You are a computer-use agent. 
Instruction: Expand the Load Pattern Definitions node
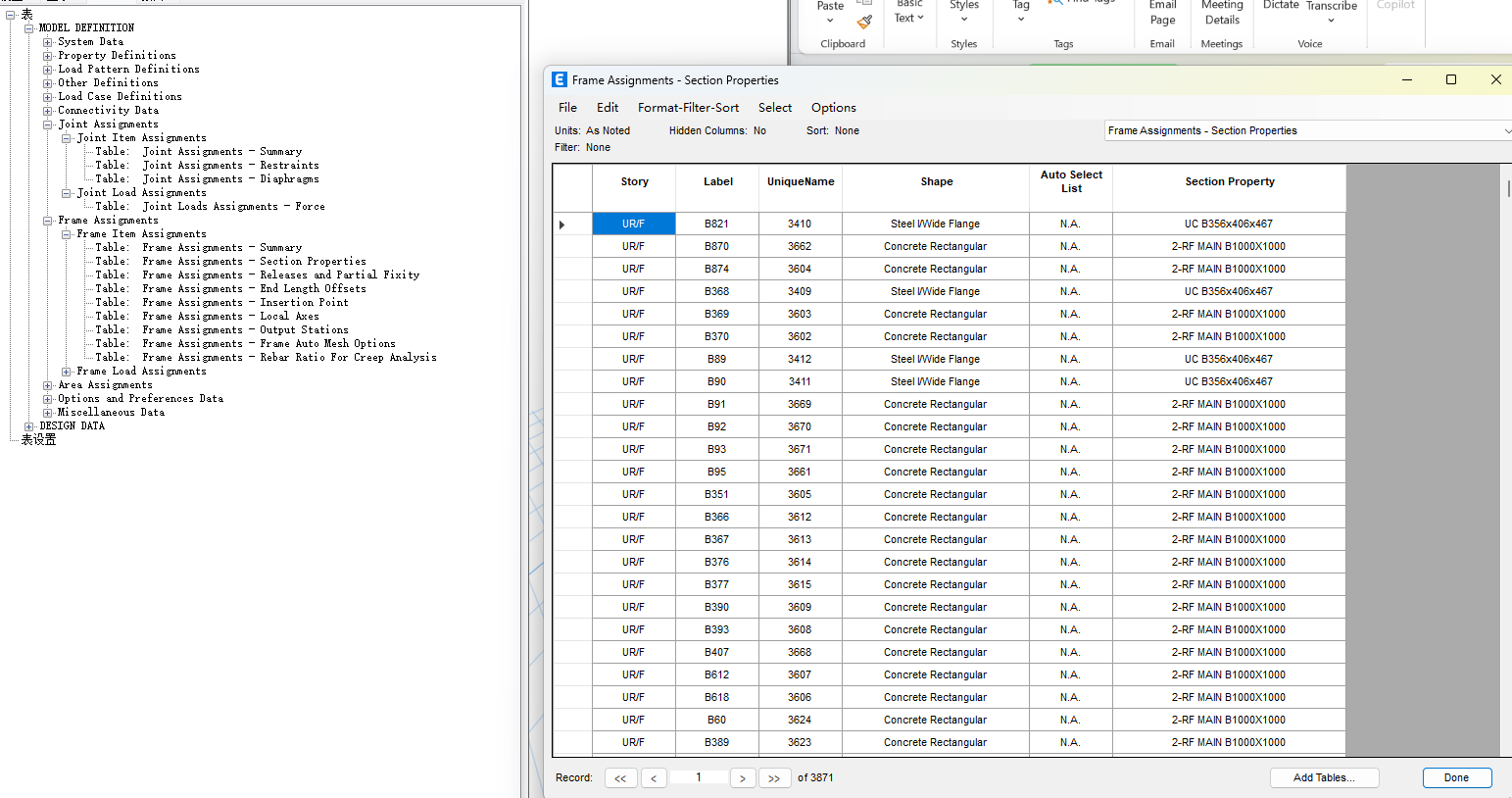(x=48, y=70)
